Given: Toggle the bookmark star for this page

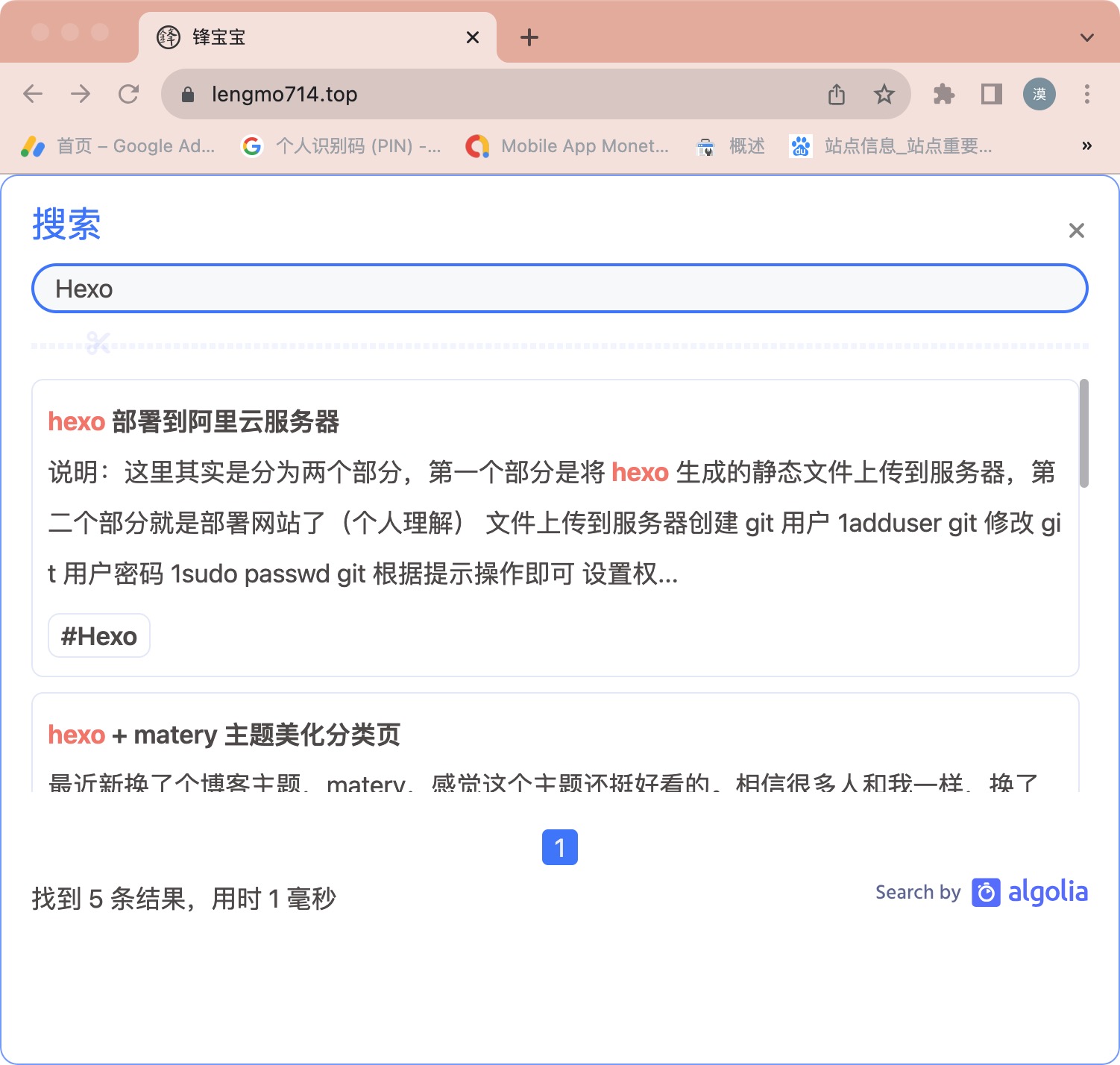Looking at the screenshot, I should coord(884,94).
